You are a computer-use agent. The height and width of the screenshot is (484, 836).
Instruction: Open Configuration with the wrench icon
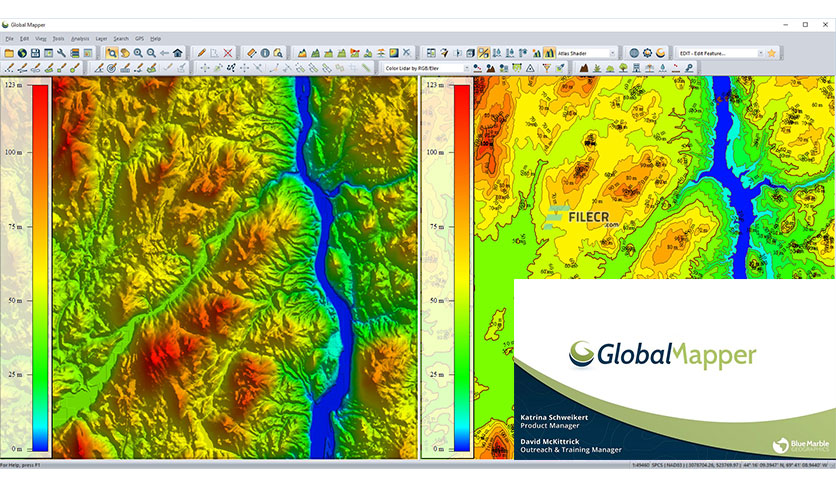[x=61, y=52]
